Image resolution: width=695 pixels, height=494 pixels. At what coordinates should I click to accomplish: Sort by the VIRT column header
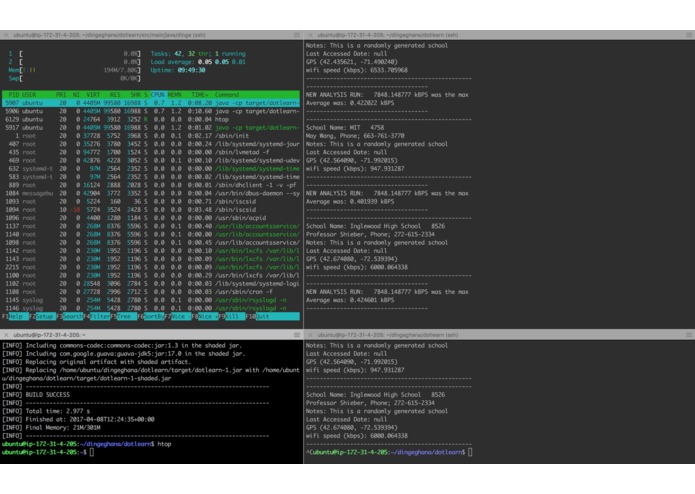point(93,95)
